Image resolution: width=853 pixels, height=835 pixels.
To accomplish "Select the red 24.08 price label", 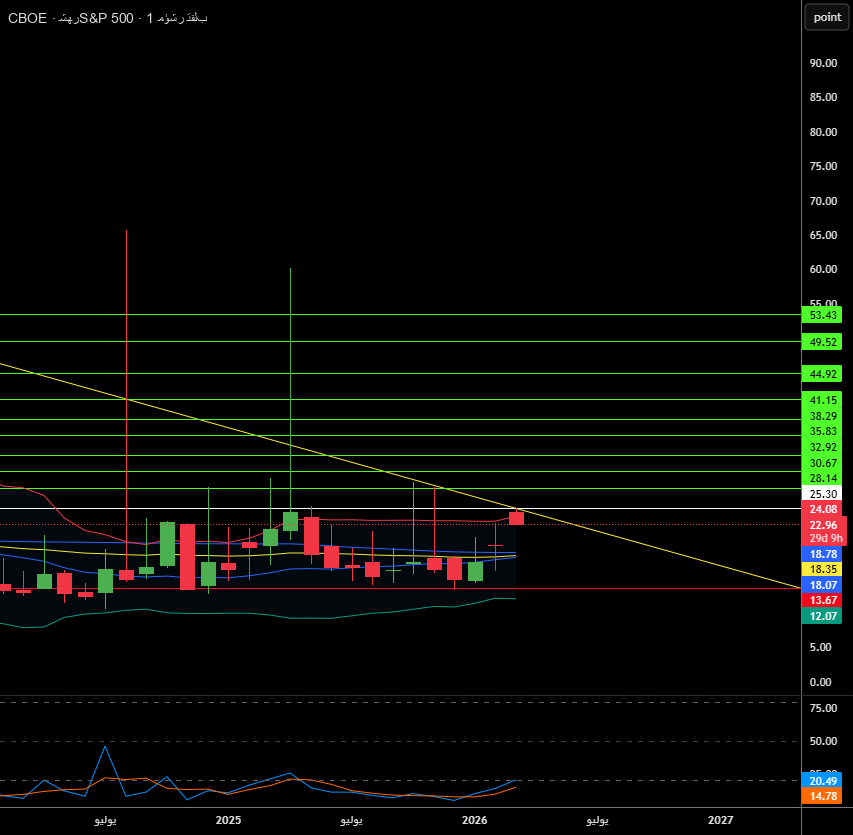I will (823, 509).
